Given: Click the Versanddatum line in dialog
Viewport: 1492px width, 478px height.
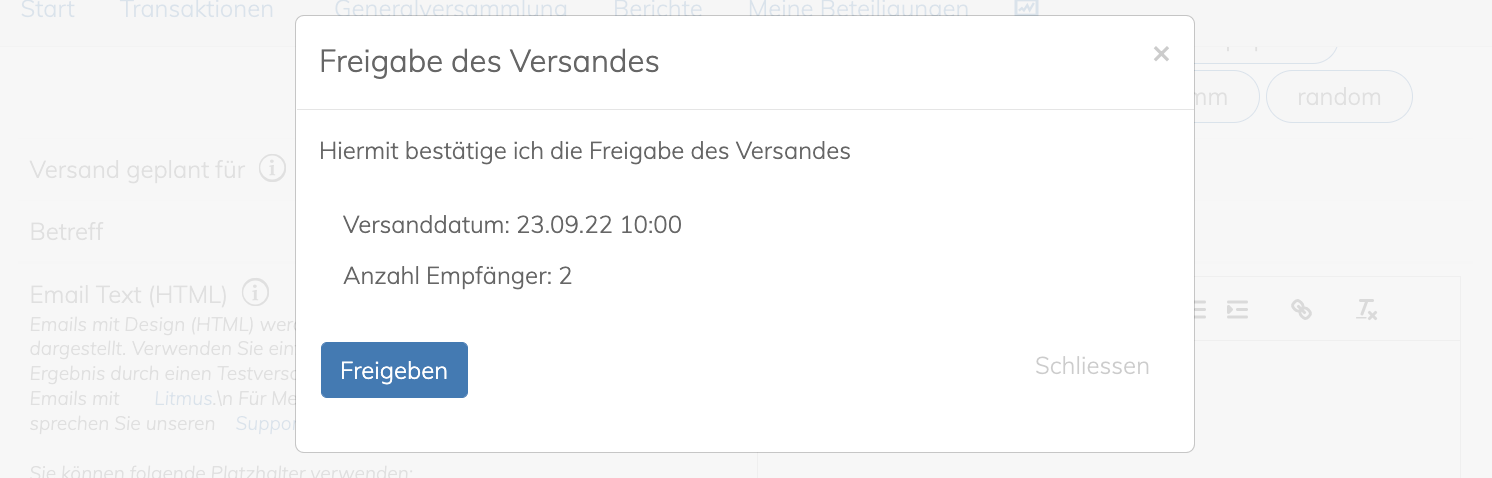Looking at the screenshot, I should 512,225.
